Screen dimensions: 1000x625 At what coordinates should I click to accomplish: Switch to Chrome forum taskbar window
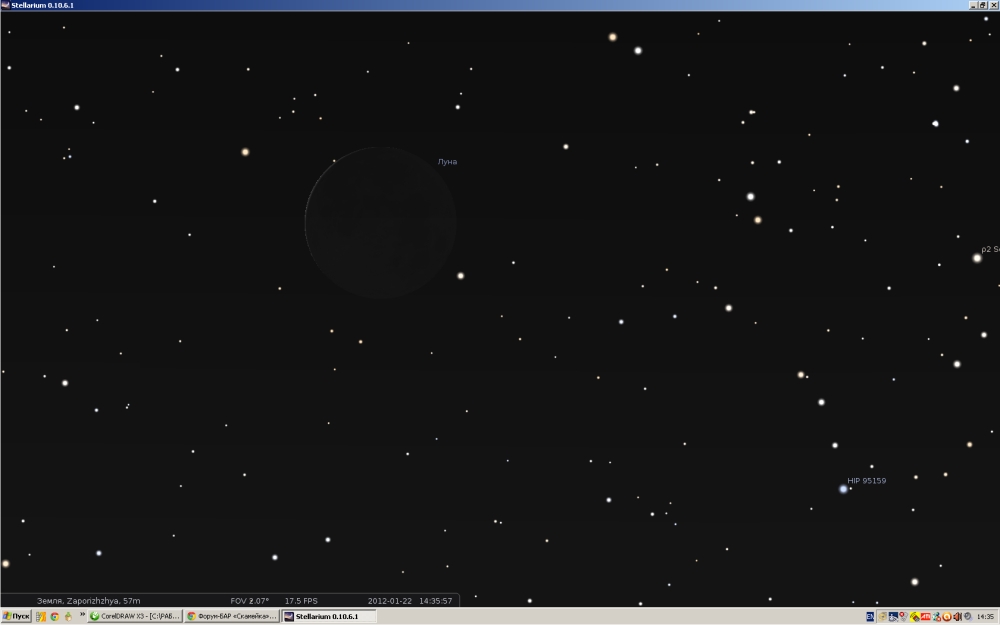pyautogui.click(x=232, y=616)
